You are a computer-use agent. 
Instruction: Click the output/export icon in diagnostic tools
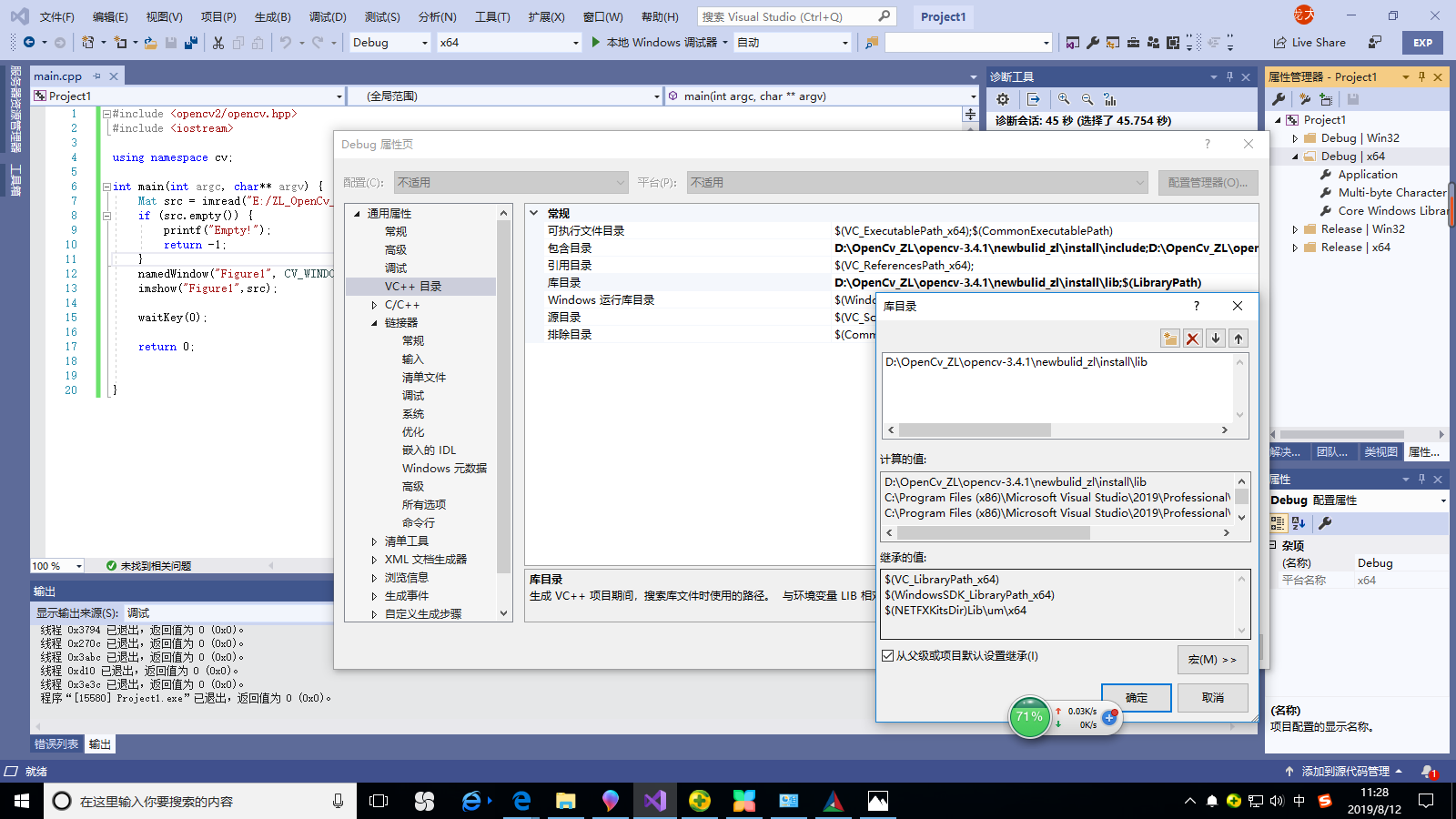click(x=1034, y=99)
